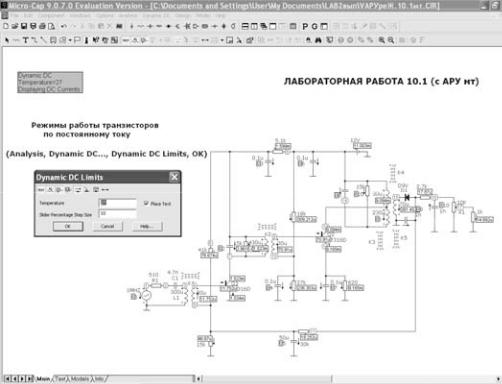Image resolution: width=502 pixels, height=384 pixels.
Task: Click the Undo toolbar icon
Action: pyautogui.click(x=64, y=26)
